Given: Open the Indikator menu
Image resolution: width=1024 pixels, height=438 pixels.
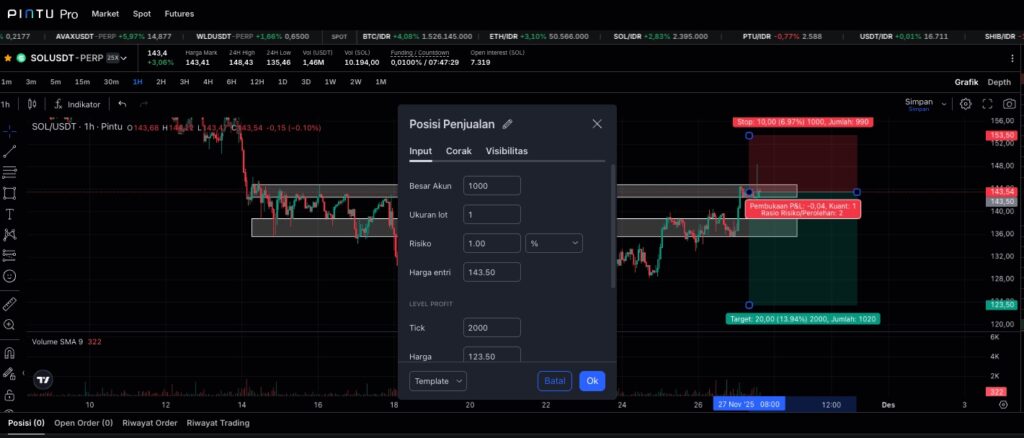Looking at the screenshot, I should click(x=78, y=103).
